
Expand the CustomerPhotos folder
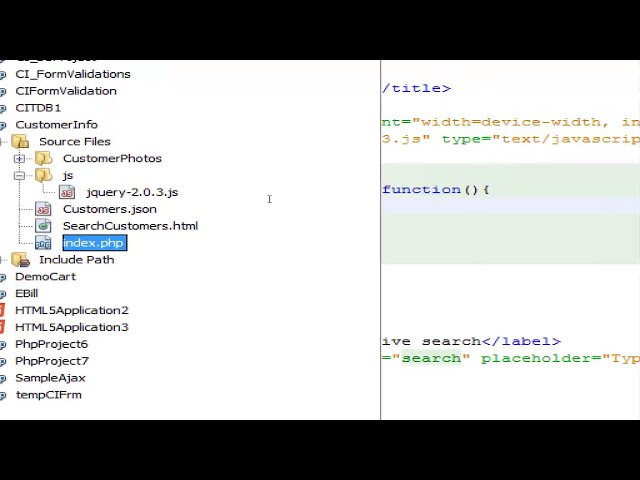pyautogui.click(x=19, y=158)
